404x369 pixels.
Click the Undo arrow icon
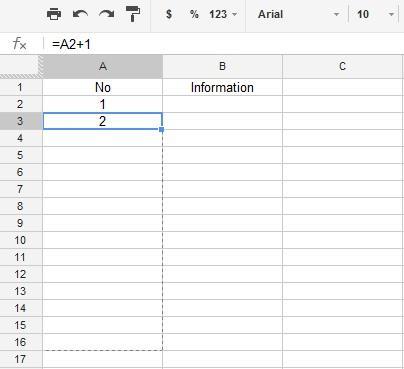[x=80, y=14]
